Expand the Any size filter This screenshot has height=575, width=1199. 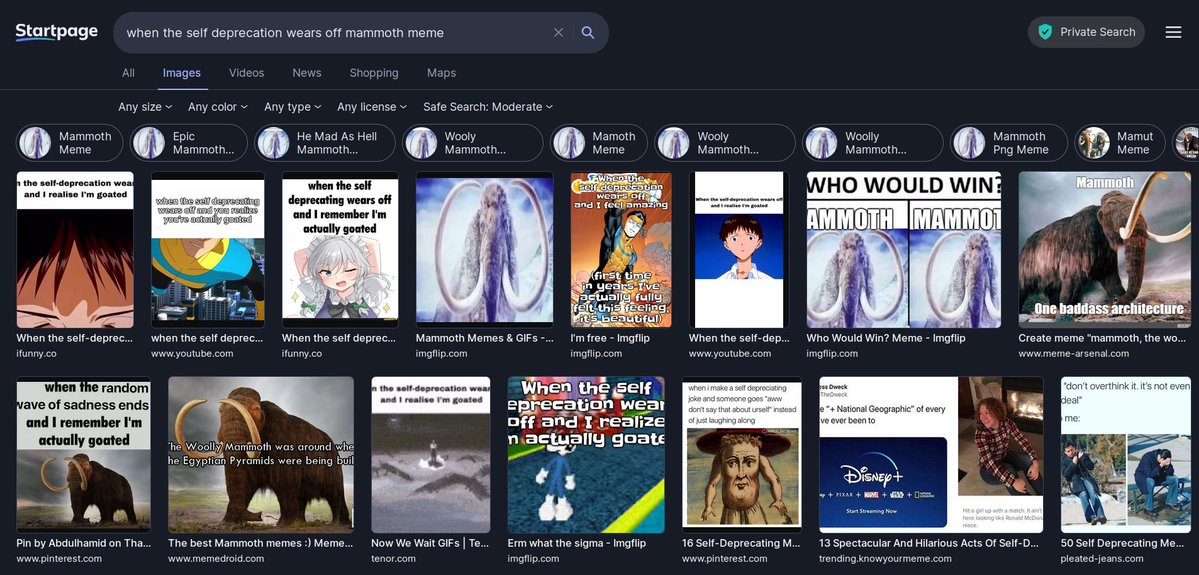(145, 107)
